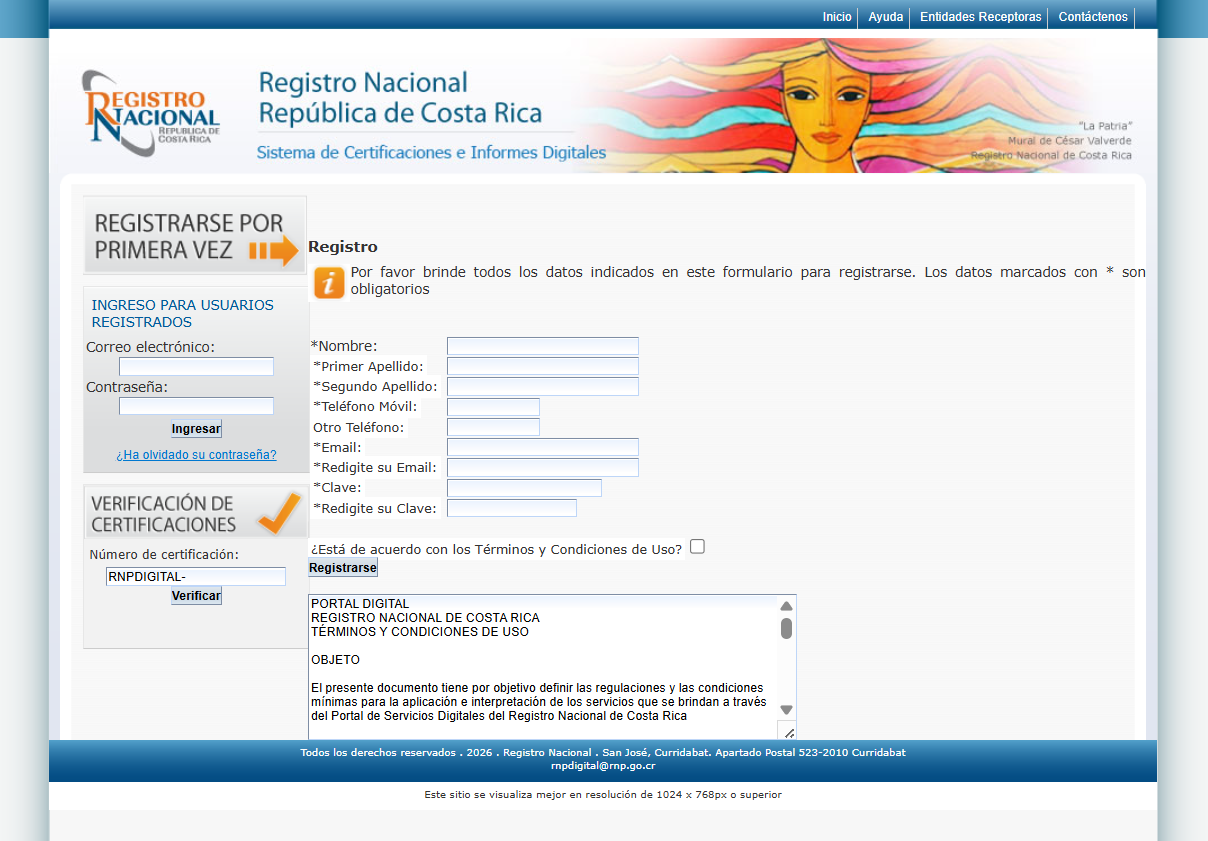Click the orange arrow on Registrarse por primera vez
The height and width of the screenshot is (841, 1208).
click(x=275, y=250)
